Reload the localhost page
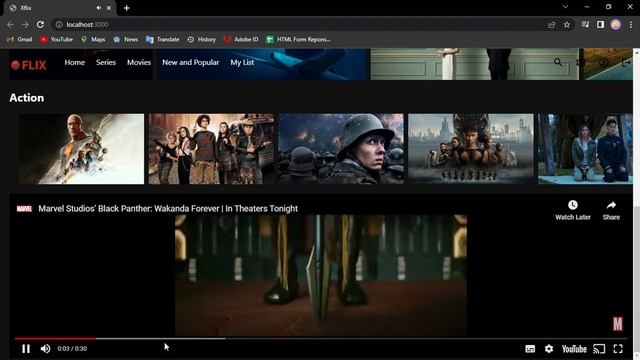This screenshot has width=640, height=360. 40,24
